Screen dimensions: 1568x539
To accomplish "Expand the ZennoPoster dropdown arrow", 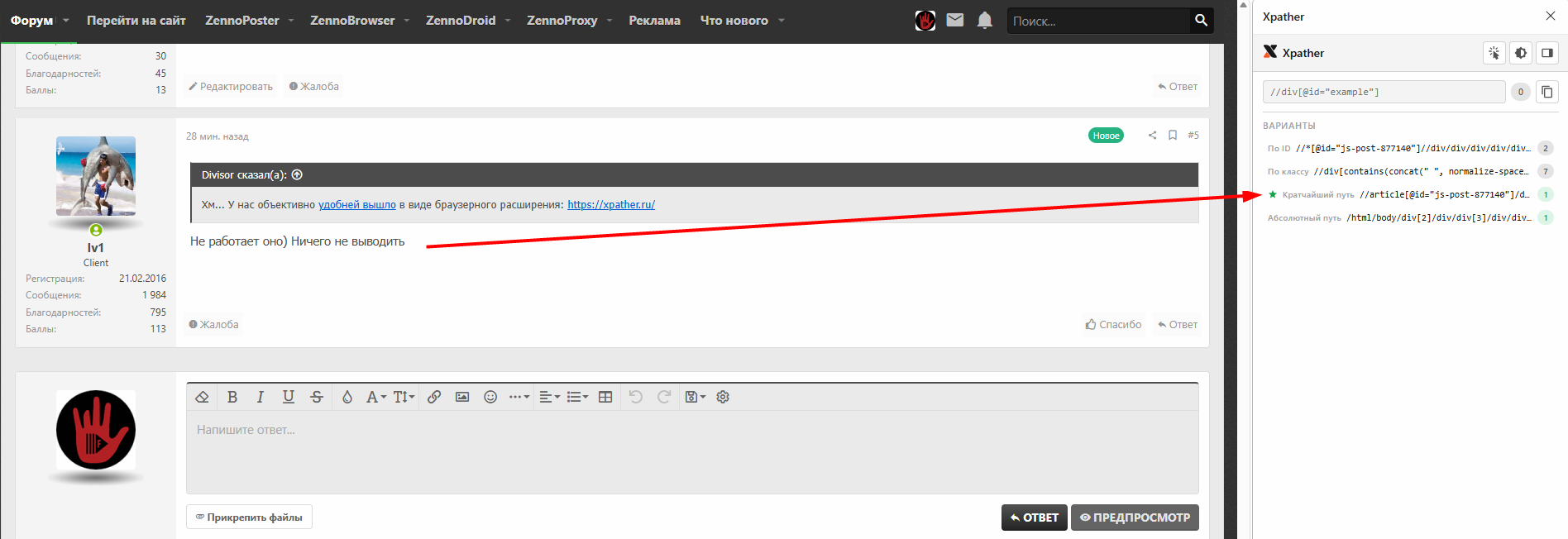I will point(291,21).
